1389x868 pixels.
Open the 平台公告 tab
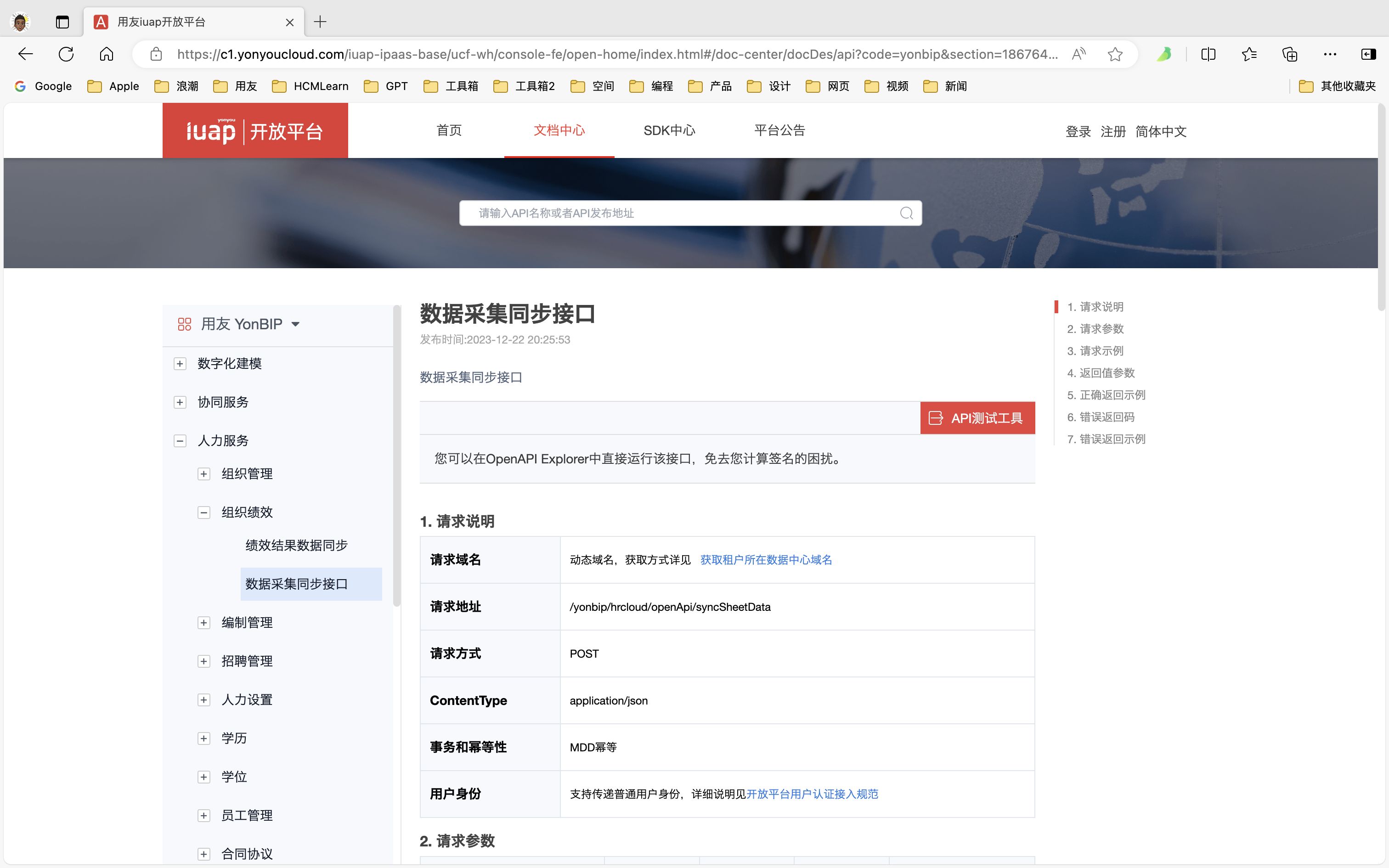[779, 130]
